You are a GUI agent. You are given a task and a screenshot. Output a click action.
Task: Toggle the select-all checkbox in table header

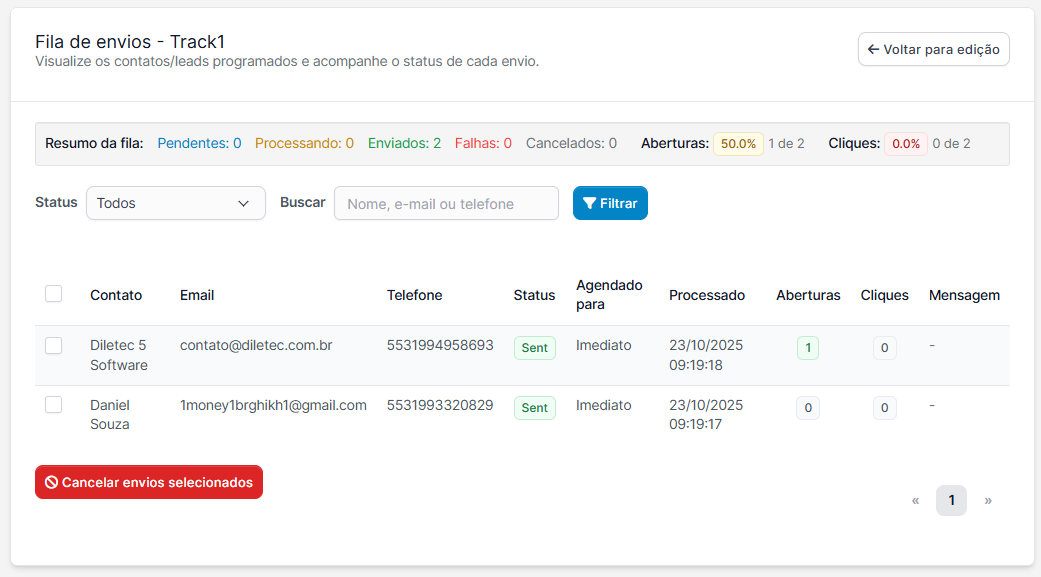pos(54,294)
